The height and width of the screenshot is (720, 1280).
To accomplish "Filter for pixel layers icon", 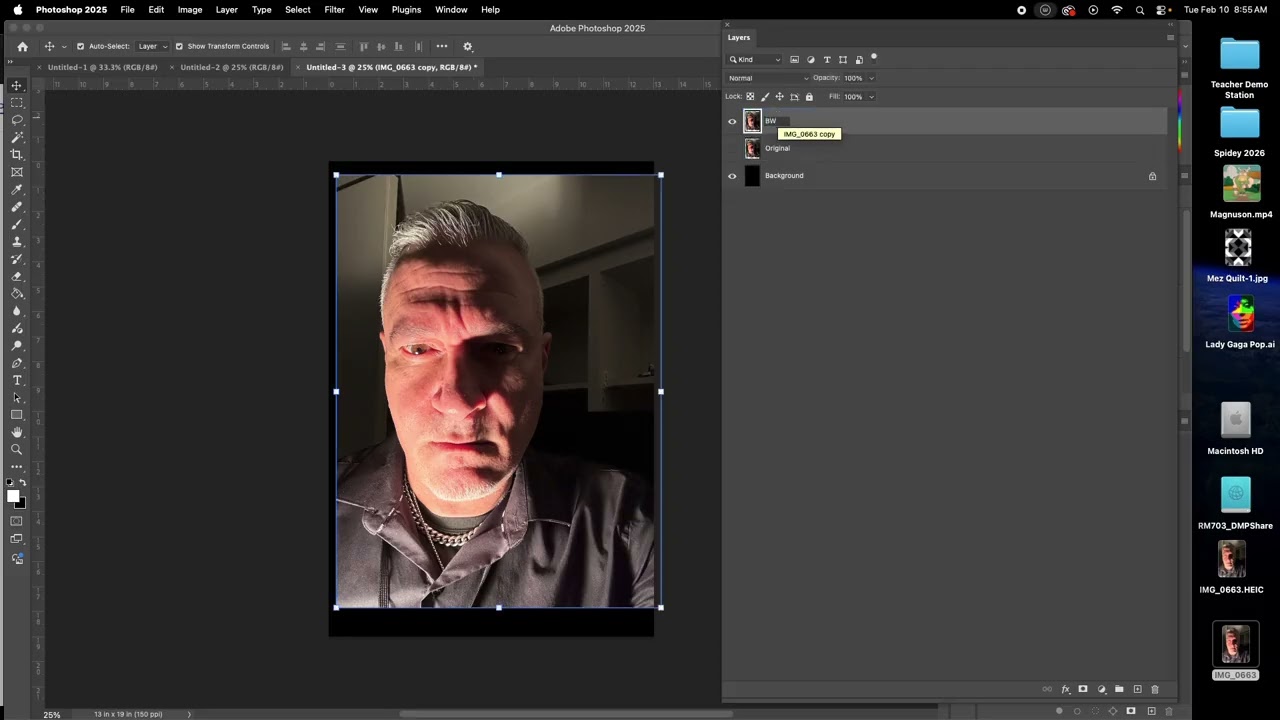I will (795, 60).
